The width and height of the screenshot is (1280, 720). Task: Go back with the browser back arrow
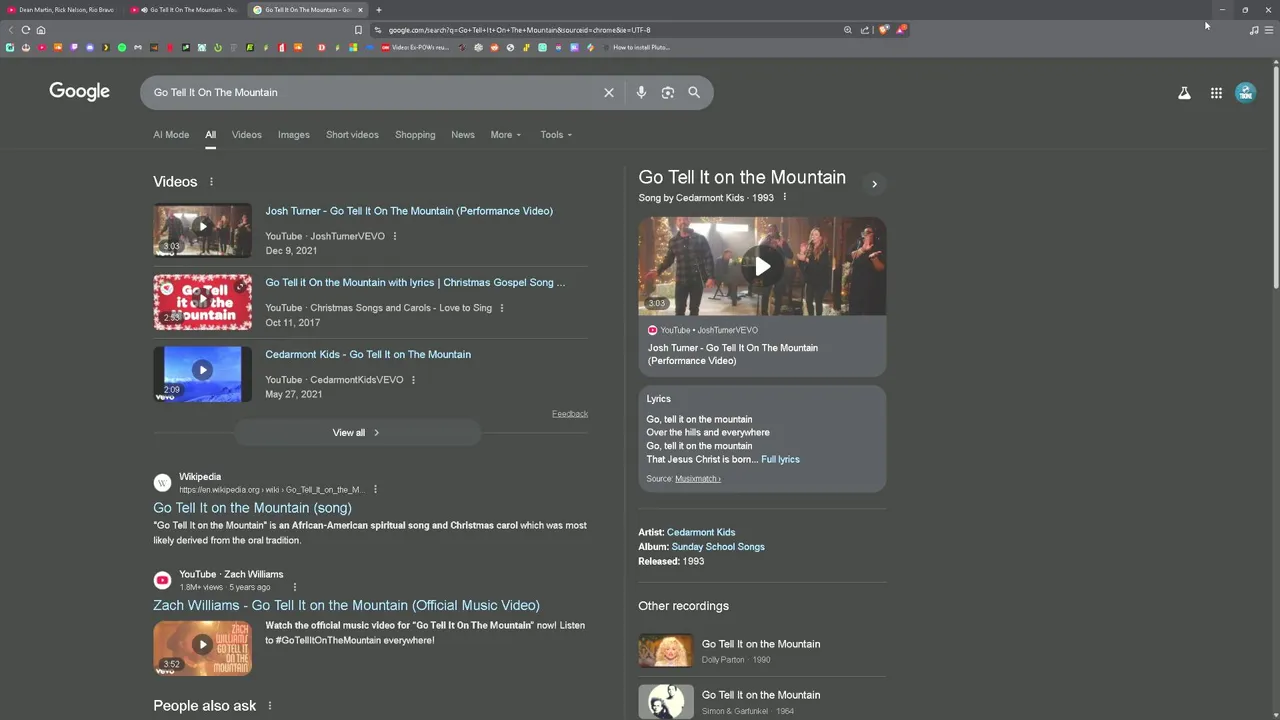coord(11,30)
